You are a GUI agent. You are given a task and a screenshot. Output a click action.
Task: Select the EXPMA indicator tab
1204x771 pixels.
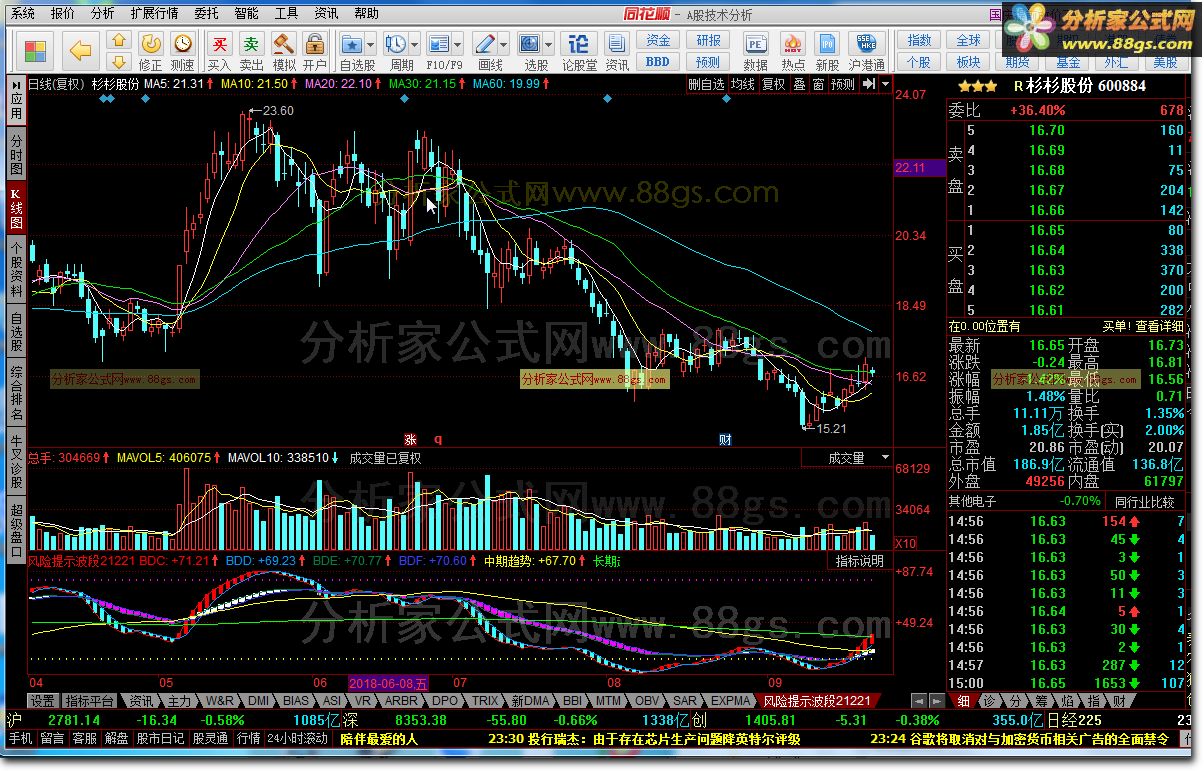point(732,701)
